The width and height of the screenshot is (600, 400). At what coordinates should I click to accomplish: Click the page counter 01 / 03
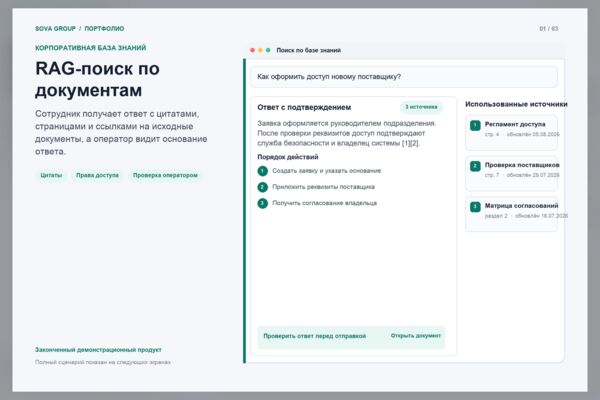point(549,29)
